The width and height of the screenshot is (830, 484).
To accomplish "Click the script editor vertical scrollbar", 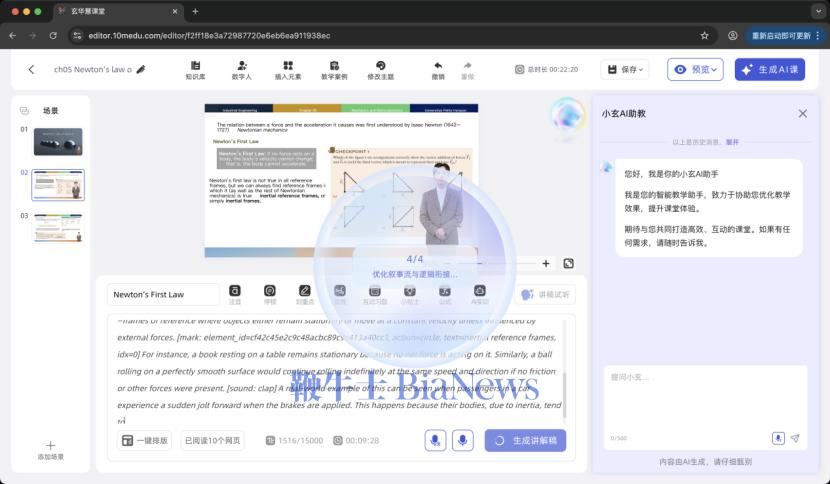I will pyautogui.click(x=564, y=395).
